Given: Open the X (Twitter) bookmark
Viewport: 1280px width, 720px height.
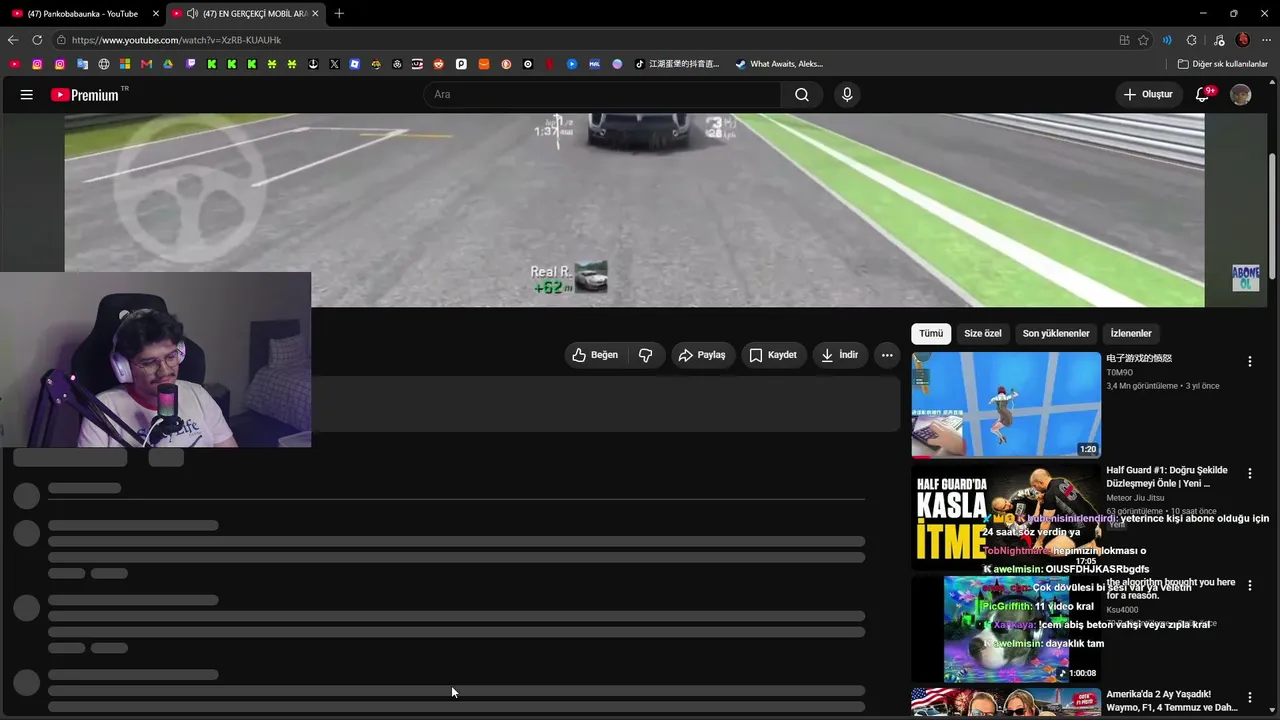Looking at the screenshot, I should 334,64.
